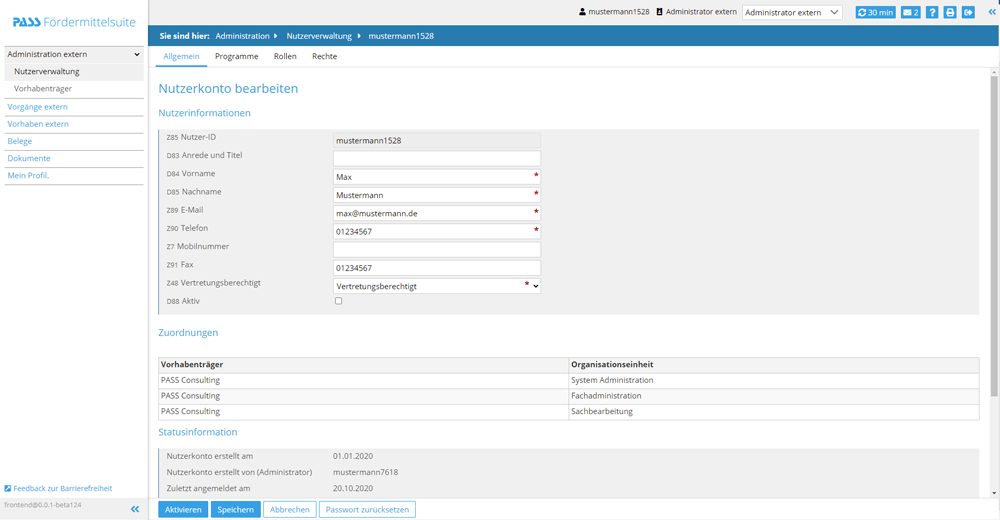Open the messages inbox showing 2
The image size is (1000, 520).
[910, 12]
